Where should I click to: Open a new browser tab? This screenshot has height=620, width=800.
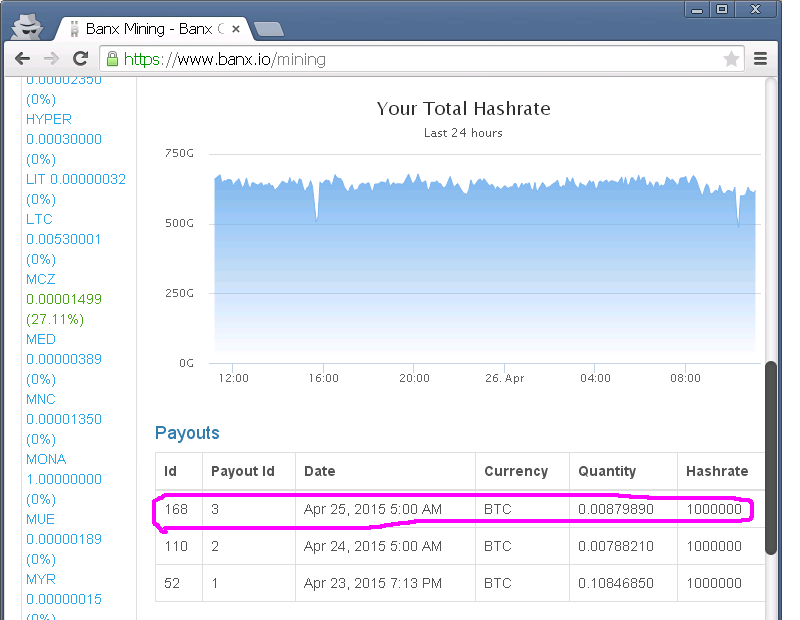point(269,30)
